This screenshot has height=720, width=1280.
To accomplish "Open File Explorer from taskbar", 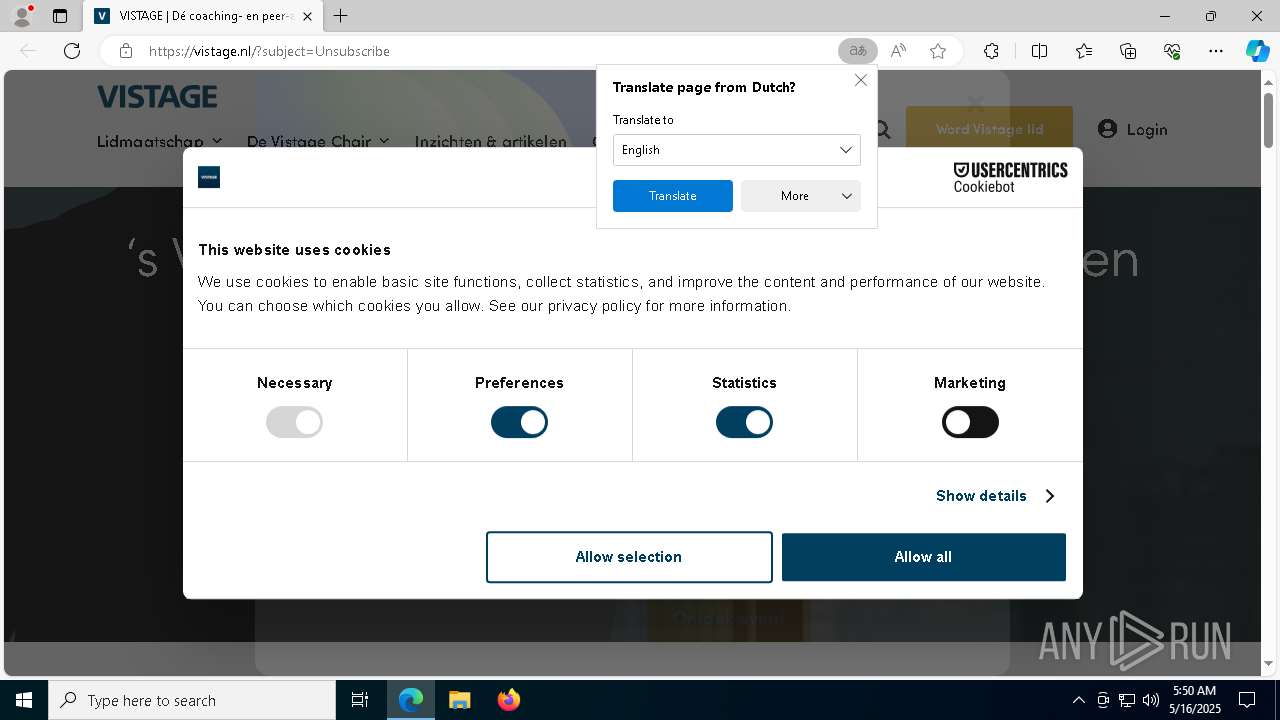I will pos(459,700).
